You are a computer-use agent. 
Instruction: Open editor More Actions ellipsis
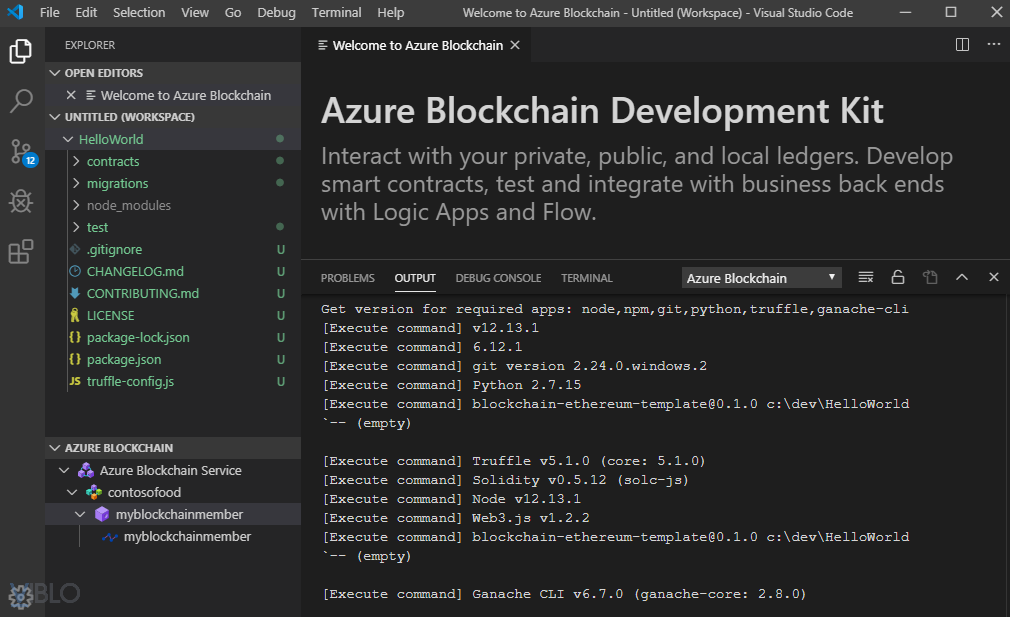993,45
